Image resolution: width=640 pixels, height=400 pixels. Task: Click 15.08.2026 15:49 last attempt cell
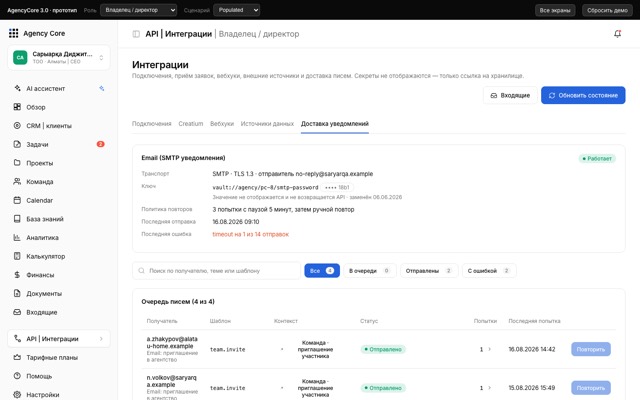[532, 388]
